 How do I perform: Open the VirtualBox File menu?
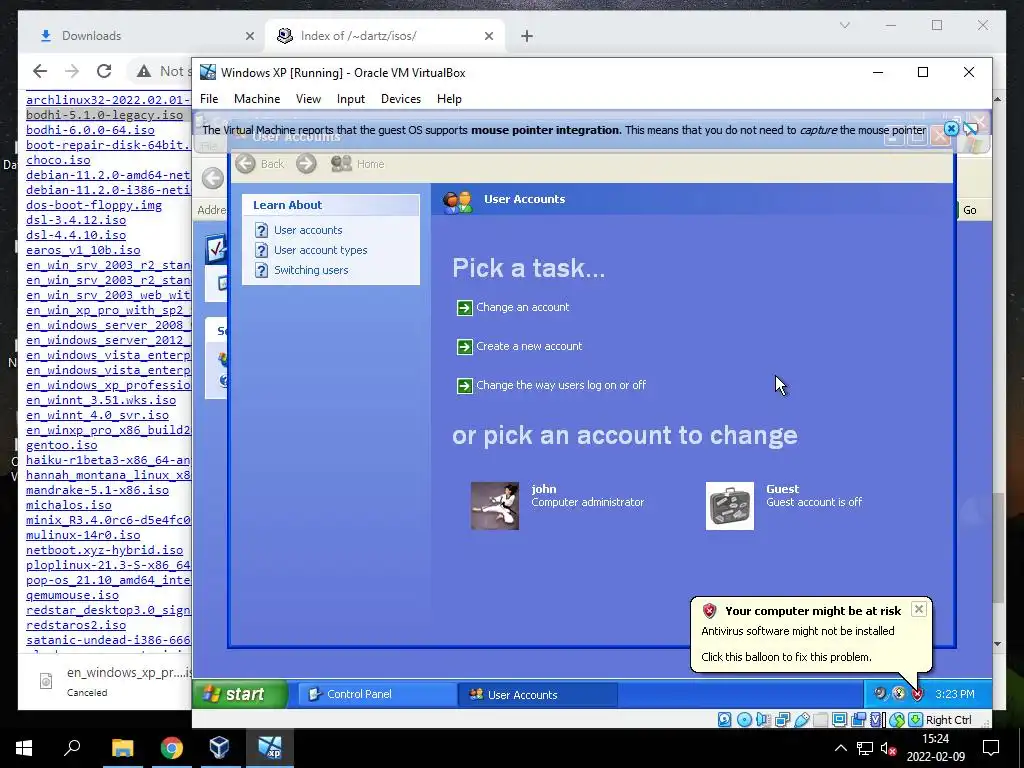pos(209,99)
